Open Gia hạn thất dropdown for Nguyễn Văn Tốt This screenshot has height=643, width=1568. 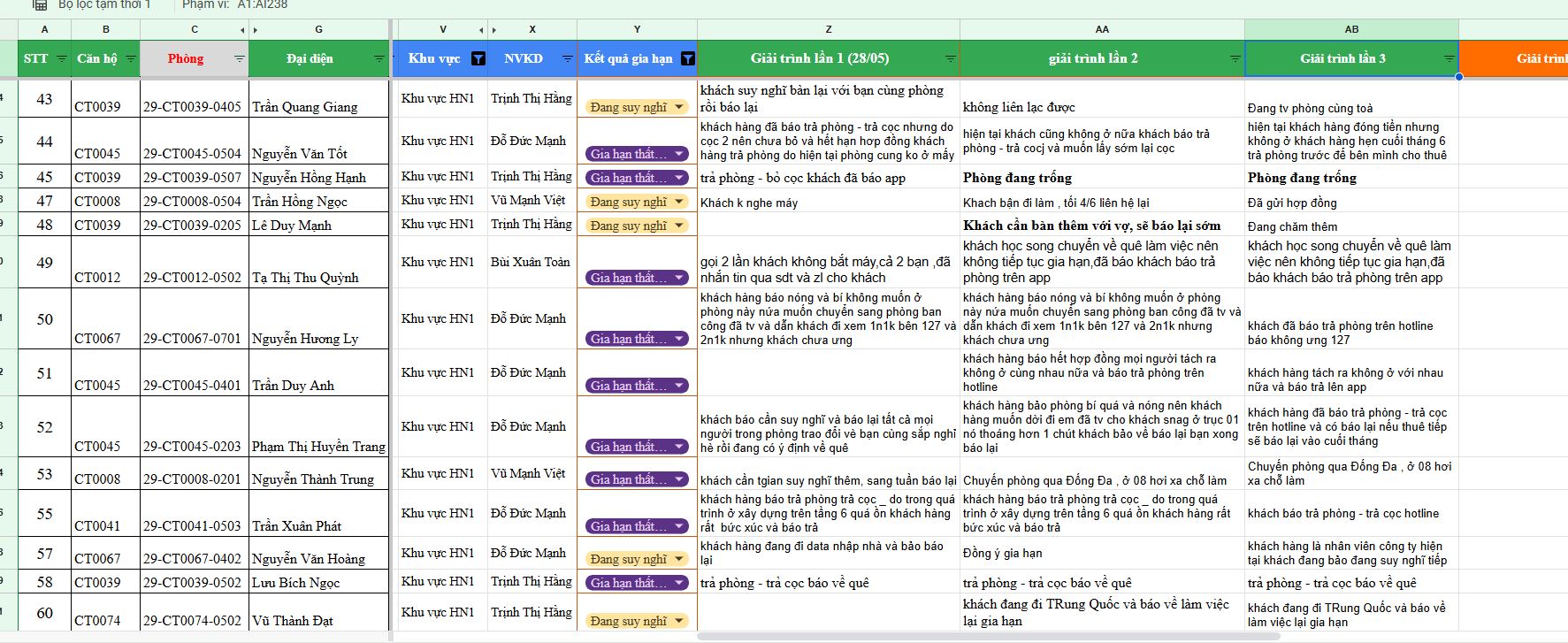click(678, 154)
